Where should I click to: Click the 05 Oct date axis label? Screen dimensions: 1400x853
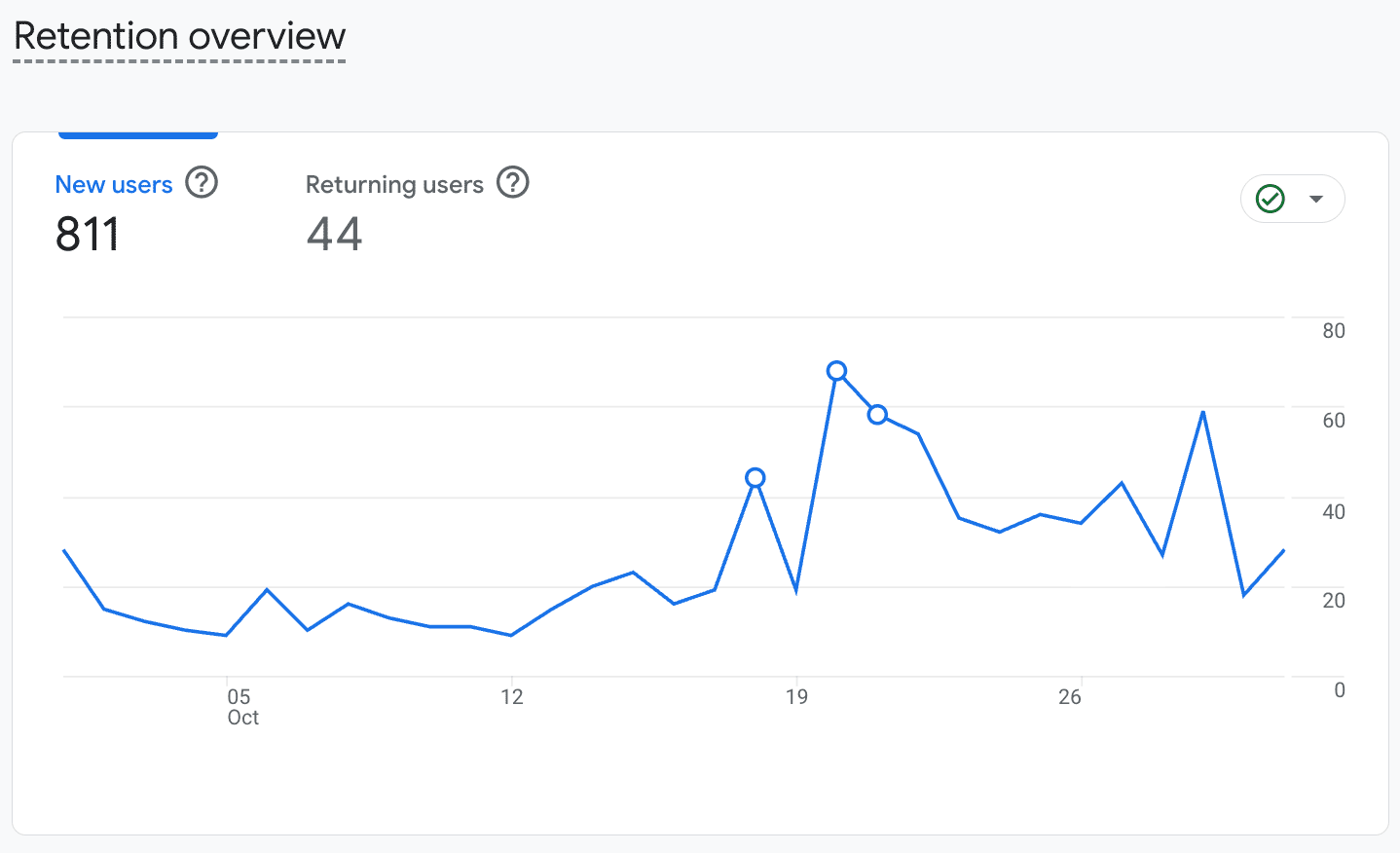[241, 707]
